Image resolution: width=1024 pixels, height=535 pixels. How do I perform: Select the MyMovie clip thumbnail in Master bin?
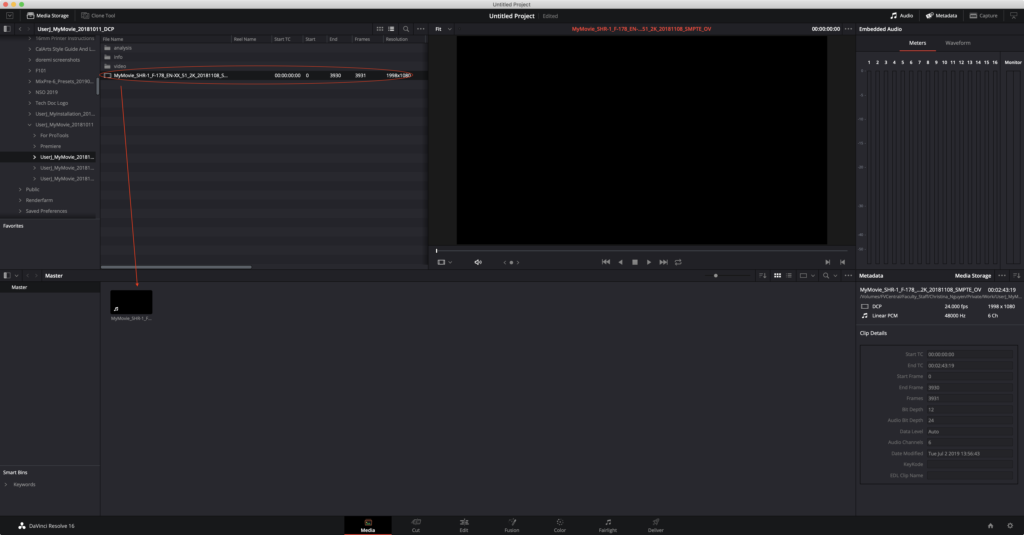tap(131, 302)
